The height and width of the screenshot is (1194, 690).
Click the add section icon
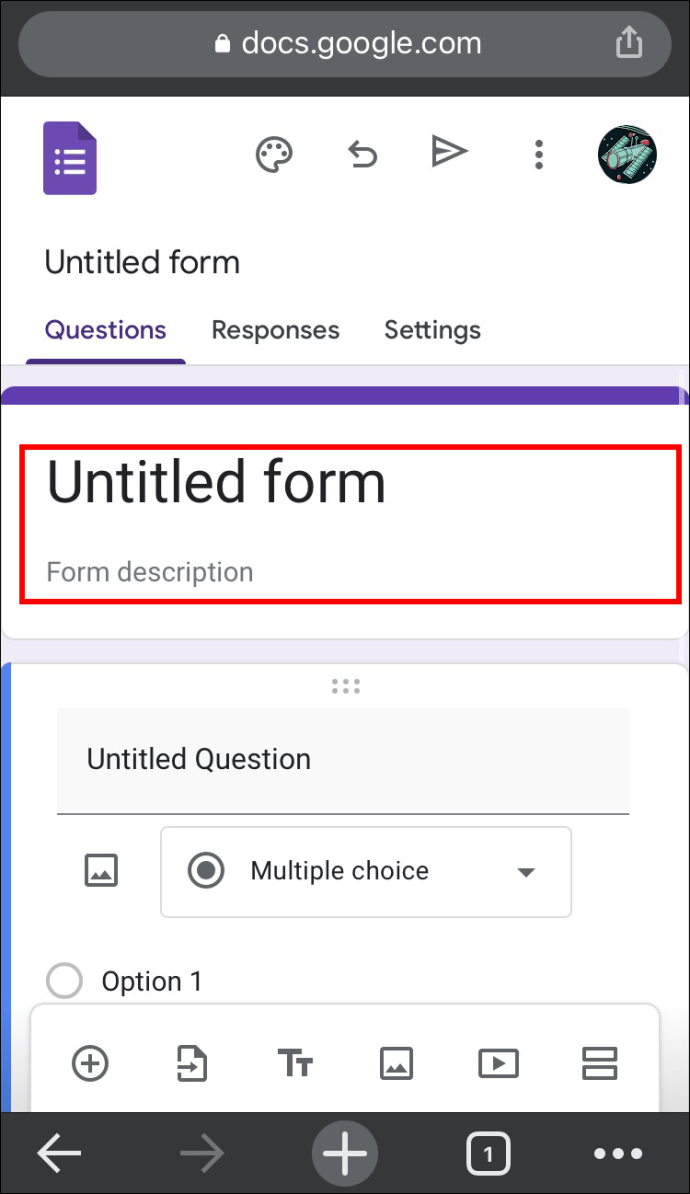pos(599,1063)
